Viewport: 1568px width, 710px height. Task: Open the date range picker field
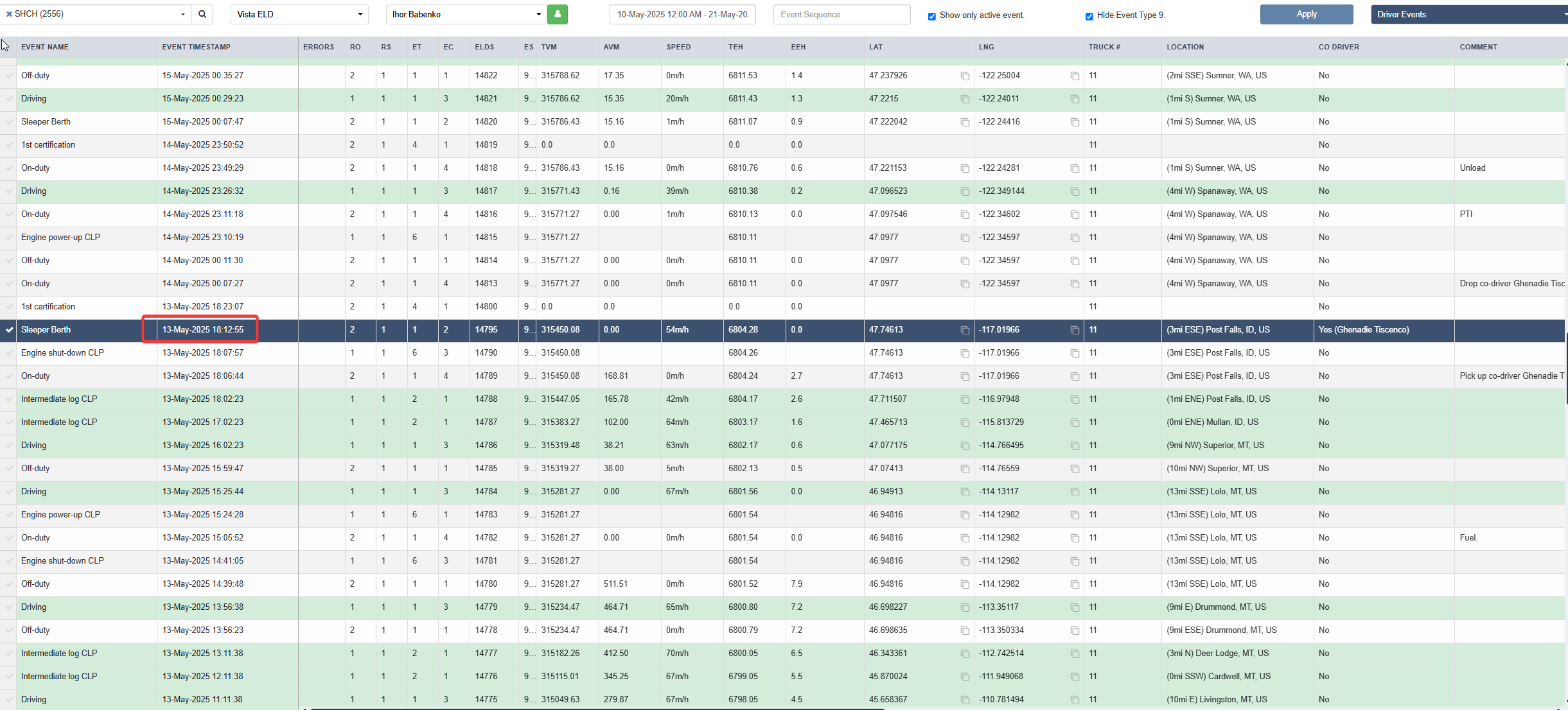682,14
